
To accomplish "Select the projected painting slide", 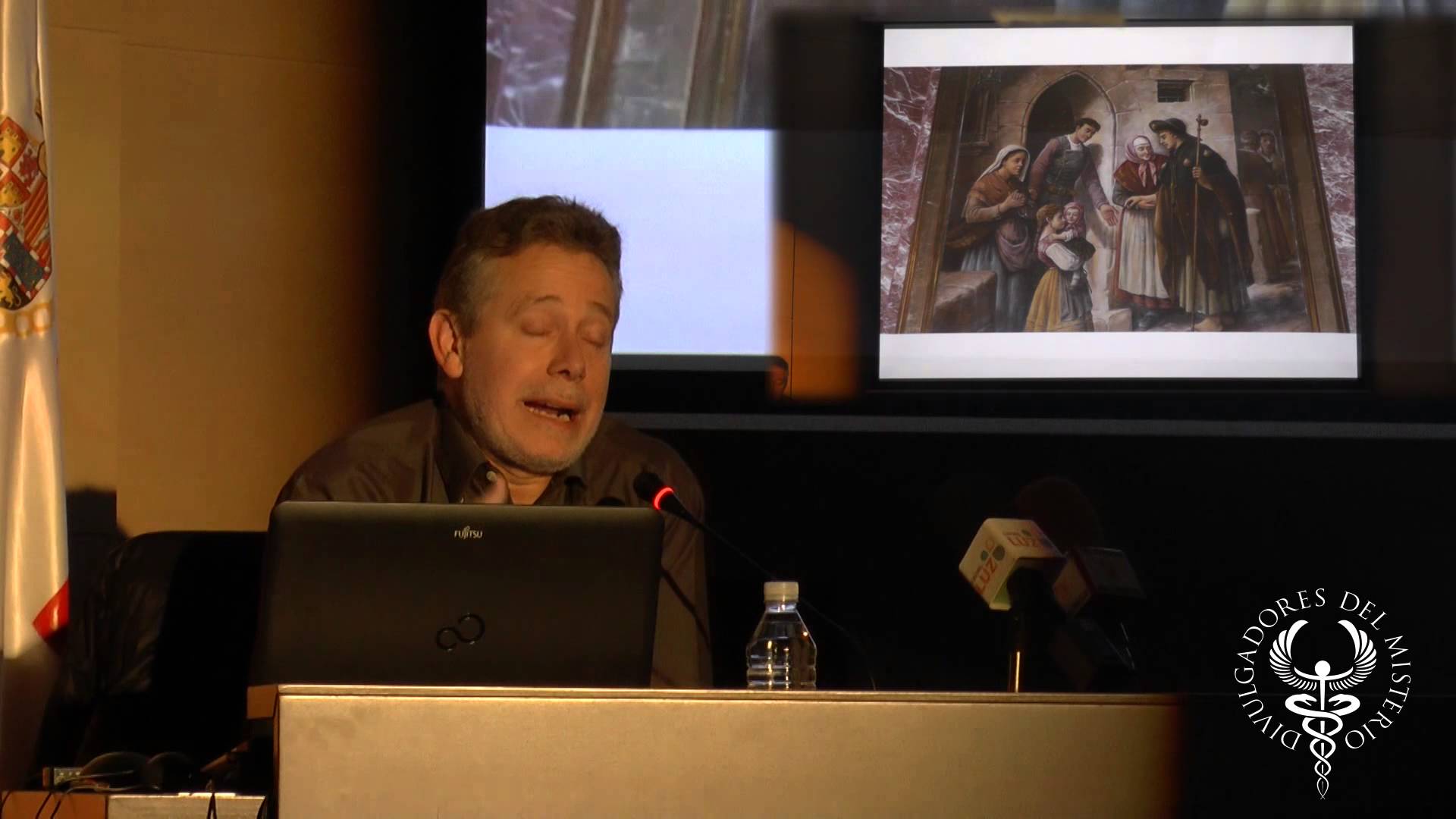I will [x=1117, y=201].
